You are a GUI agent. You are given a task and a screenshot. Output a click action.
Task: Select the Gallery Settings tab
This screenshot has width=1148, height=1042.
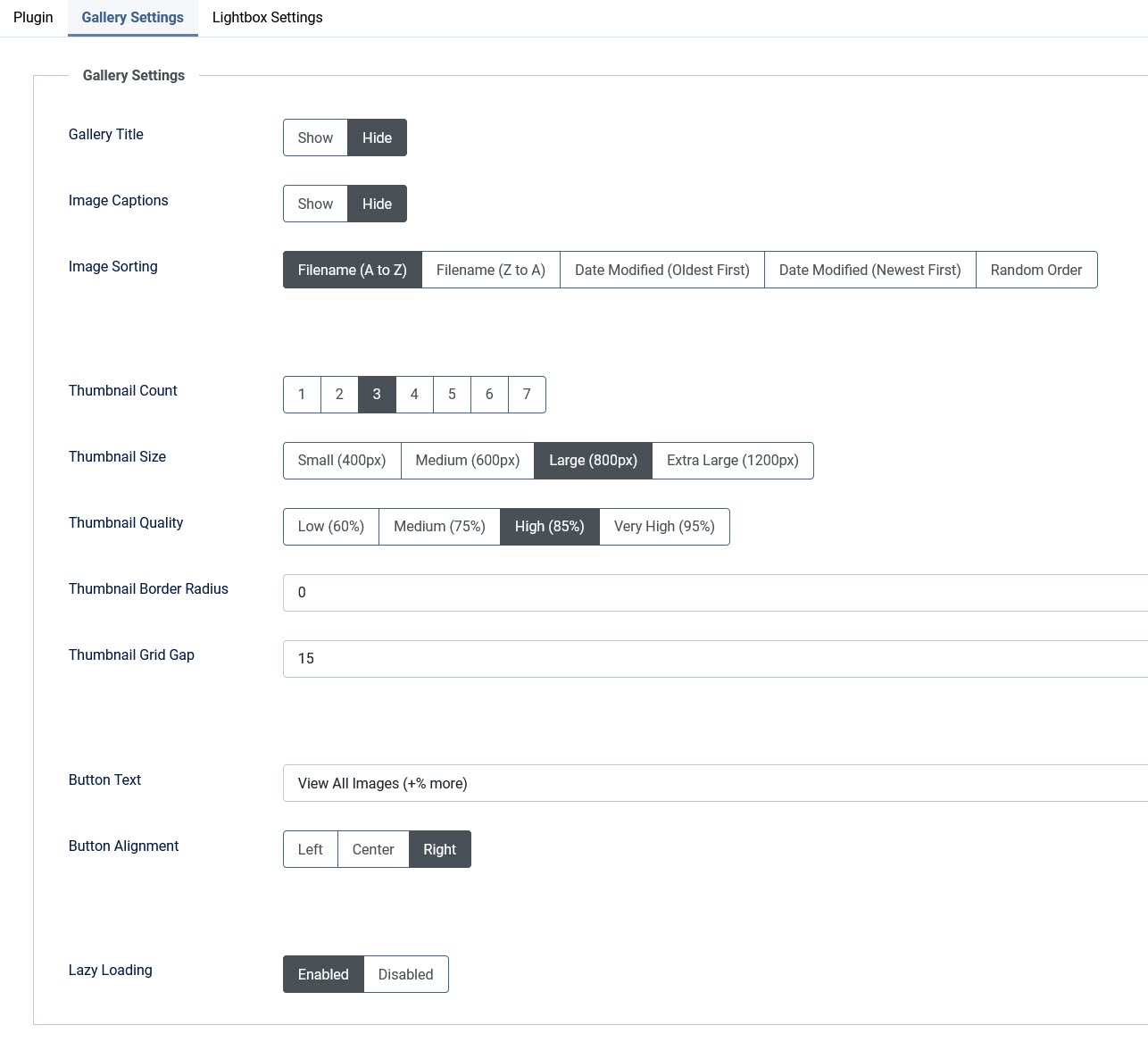point(132,18)
